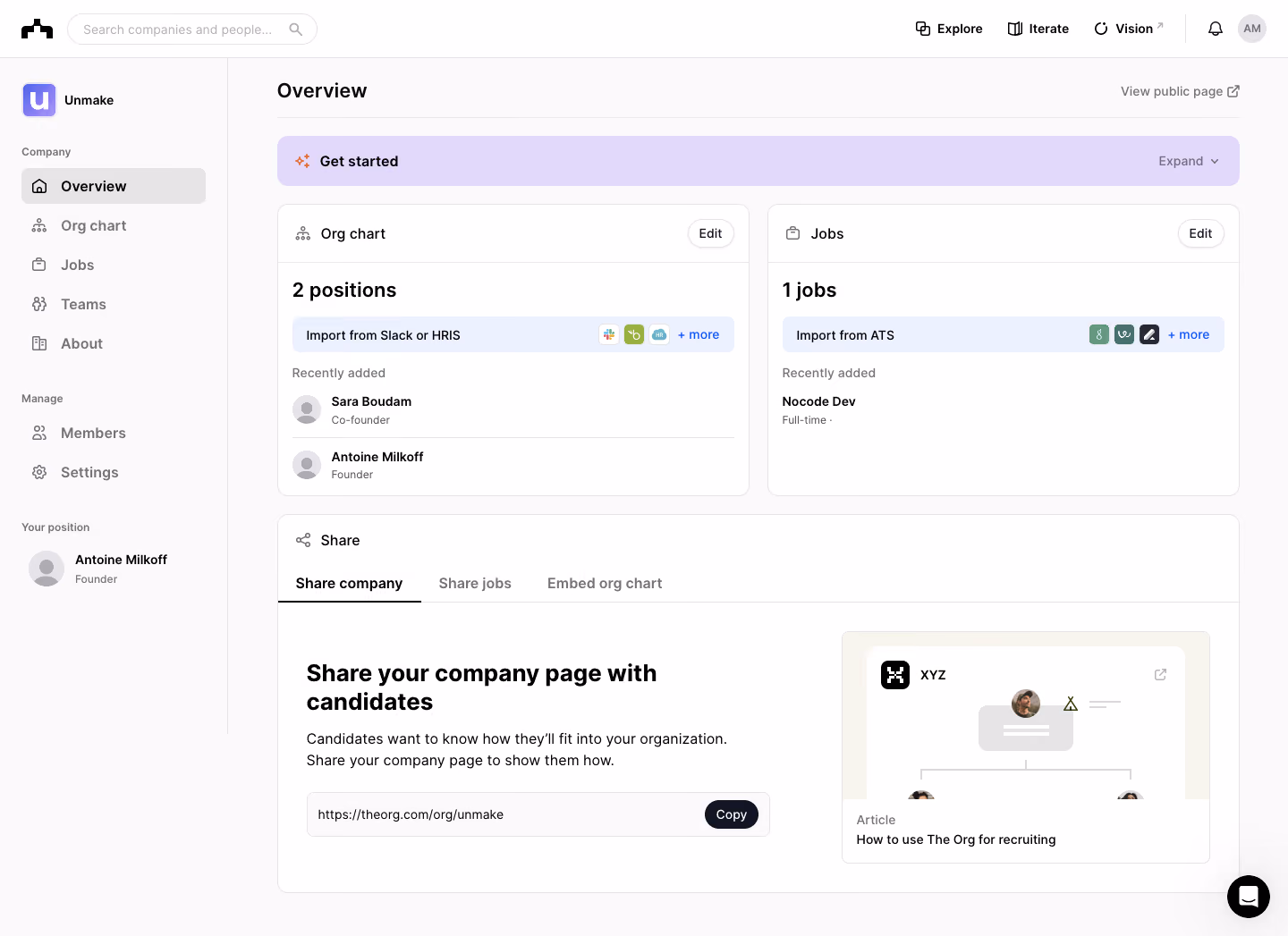The height and width of the screenshot is (936, 1288).
Task: Open the XYZ org chart preview thumbnail
Action: pyautogui.click(x=1026, y=715)
